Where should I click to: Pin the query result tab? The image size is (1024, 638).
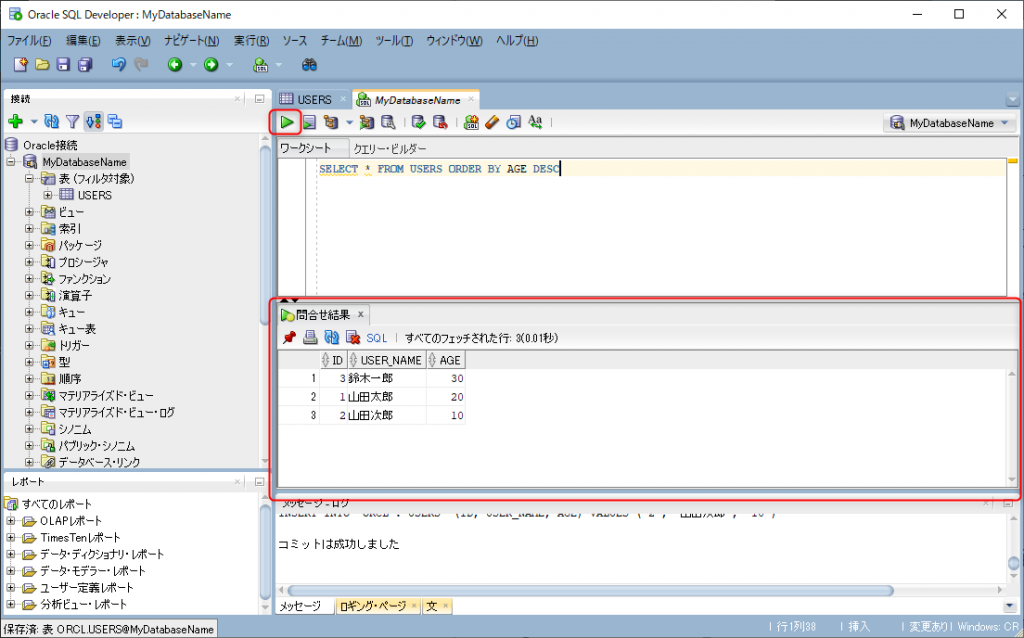point(289,338)
